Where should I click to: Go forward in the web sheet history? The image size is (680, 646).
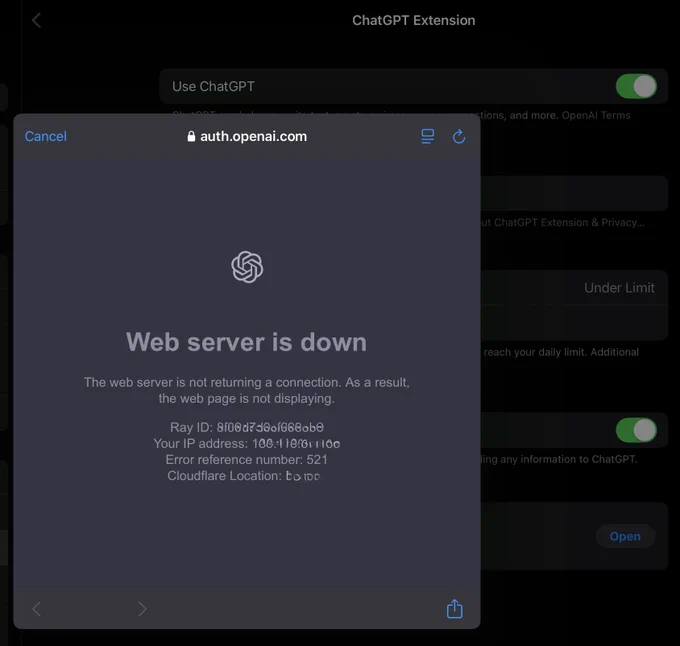(x=142, y=609)
